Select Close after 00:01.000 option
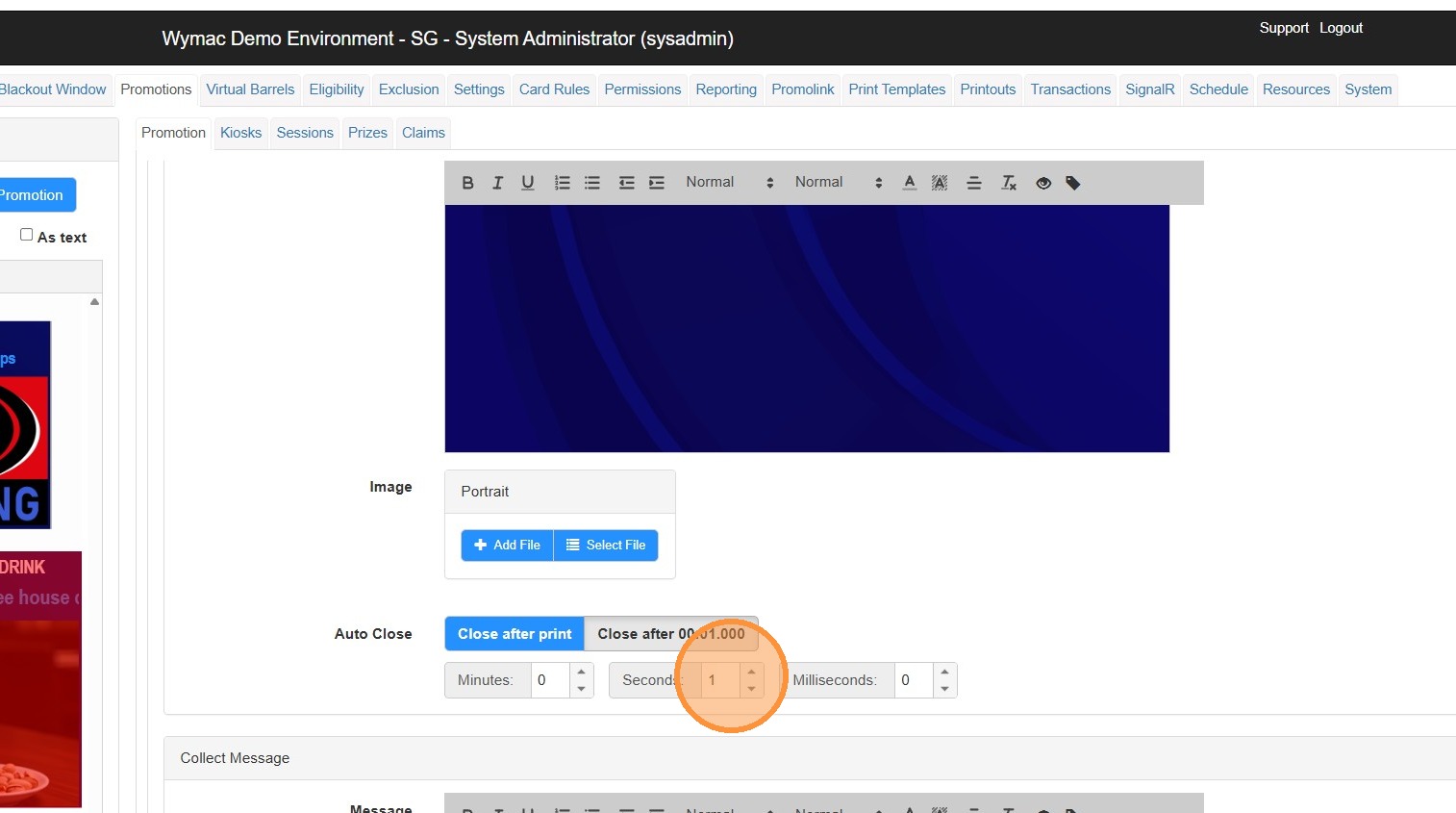The width and height of the screenshot is (1456, 813). pyautogui.click(x=670, y=634)
